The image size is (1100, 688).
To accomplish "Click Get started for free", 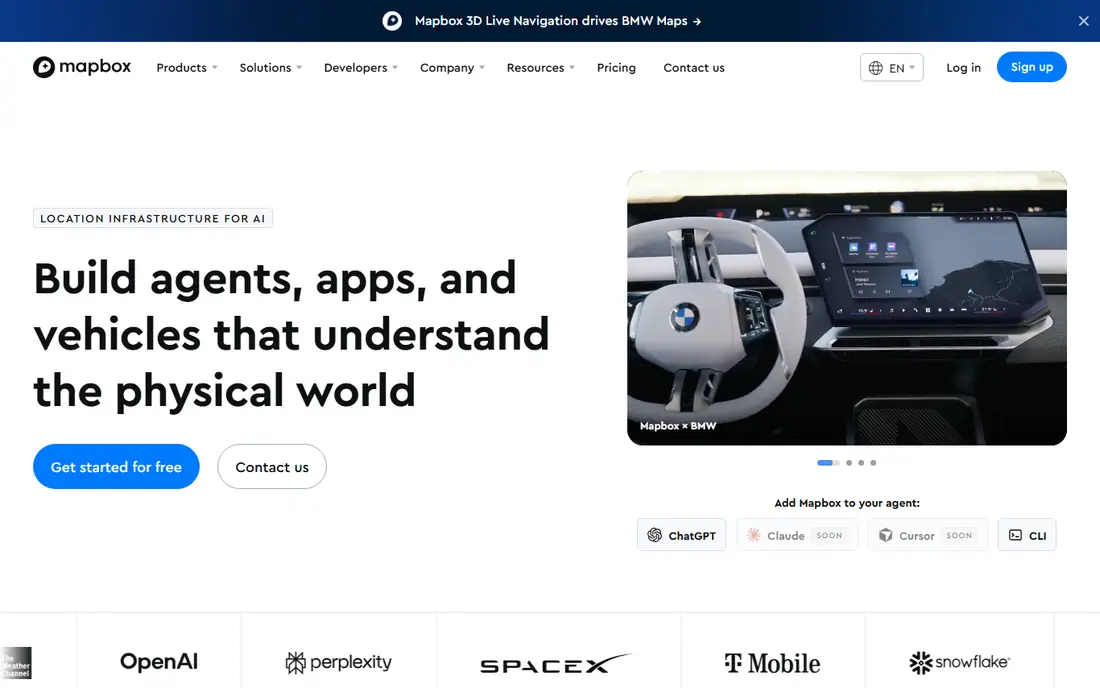I will 116,466.
